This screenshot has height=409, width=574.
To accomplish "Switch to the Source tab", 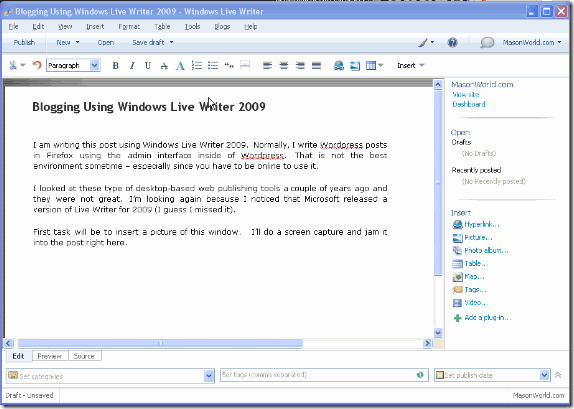I will 84,356.
